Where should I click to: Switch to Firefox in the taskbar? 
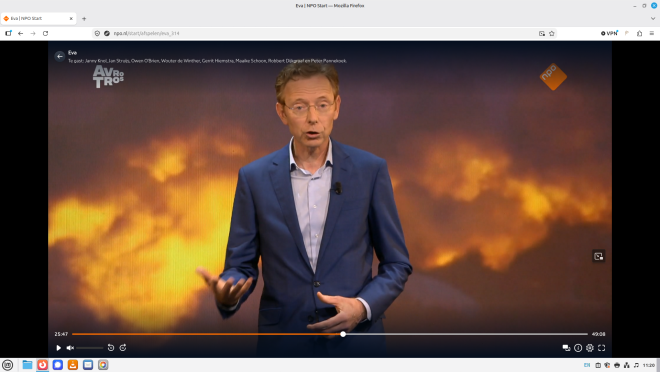coord(43,365)
